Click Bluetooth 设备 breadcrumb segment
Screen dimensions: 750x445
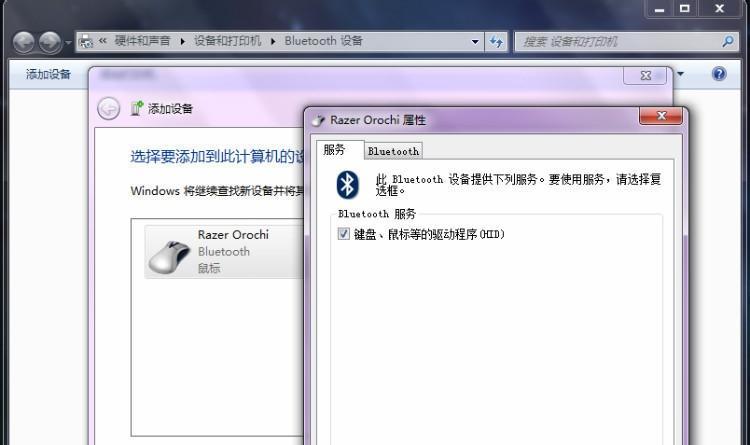click(x=323, y=41)
